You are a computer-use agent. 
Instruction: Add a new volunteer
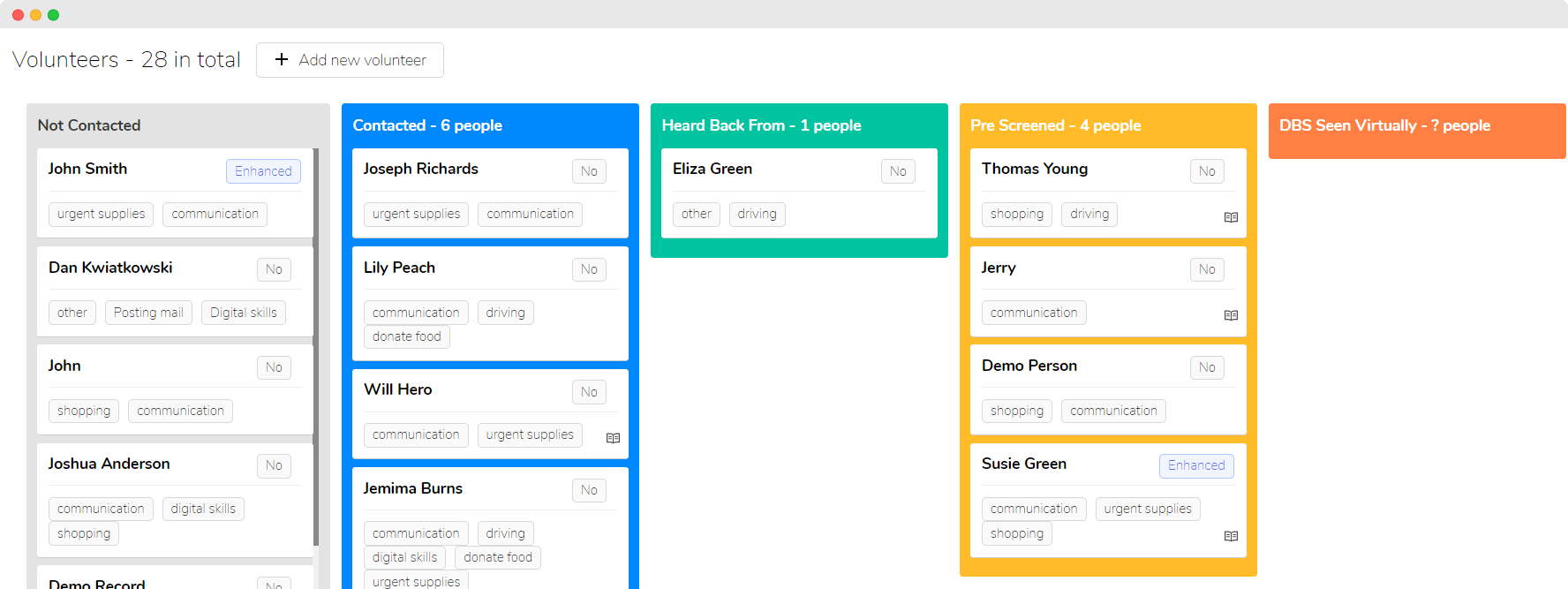point(350,60)
